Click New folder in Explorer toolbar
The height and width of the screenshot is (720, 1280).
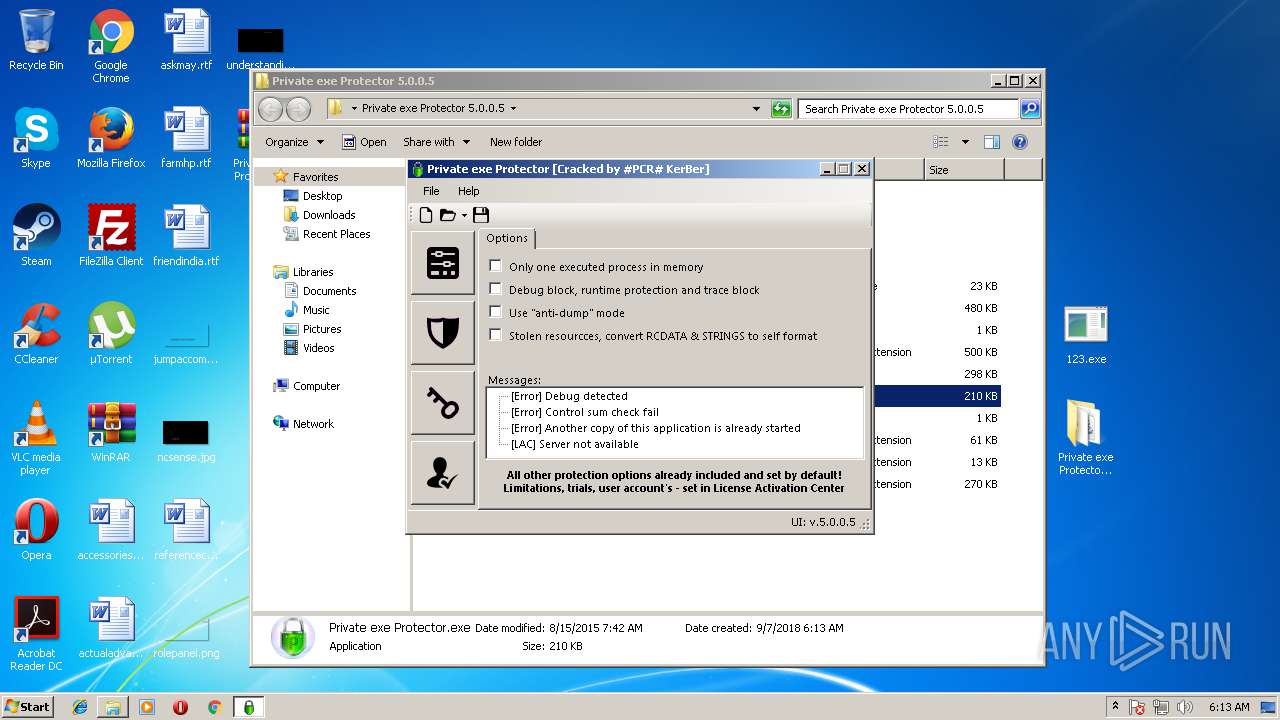point(516,142)
